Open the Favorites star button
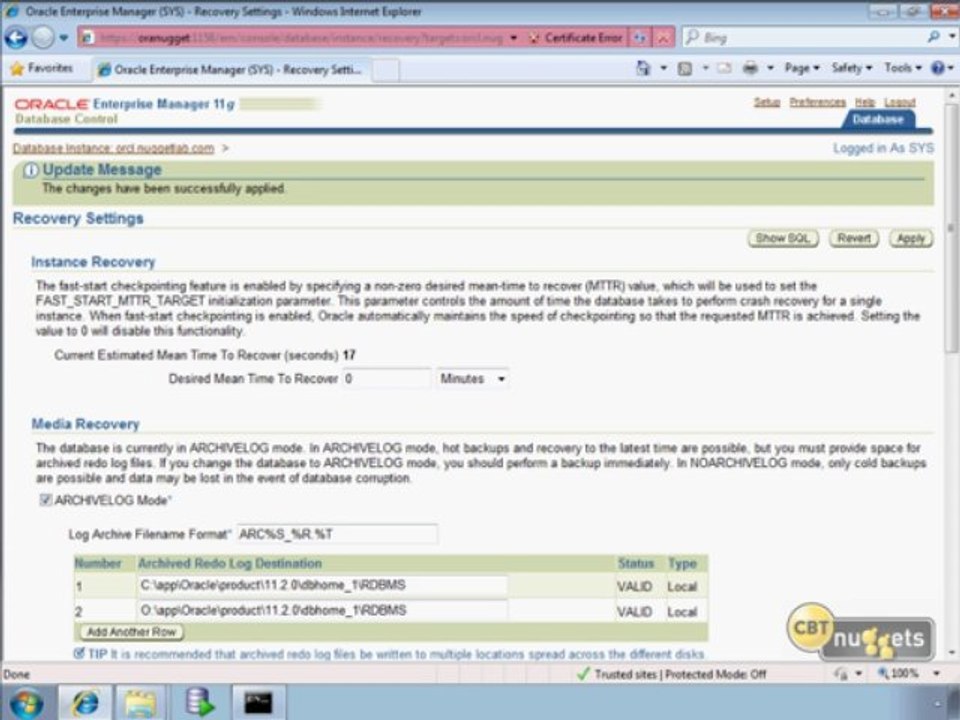960x720 pixels. tap(42, 68)
